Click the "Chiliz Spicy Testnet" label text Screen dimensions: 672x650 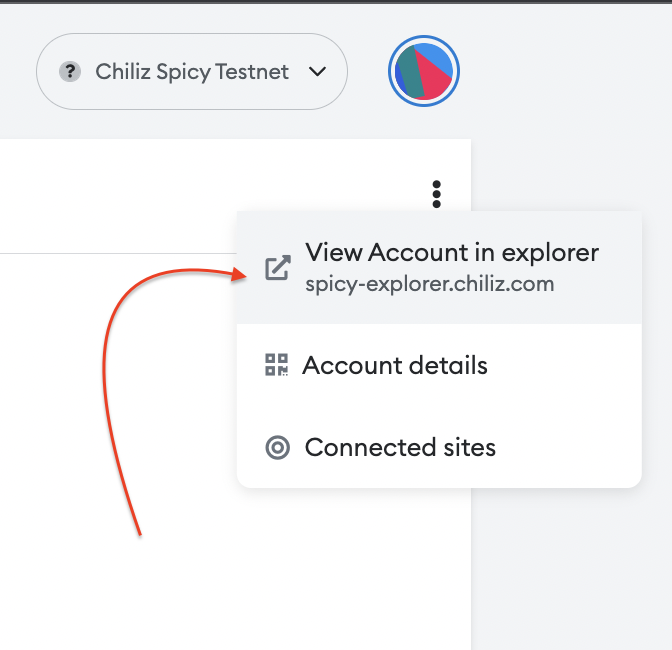(192, 72)
